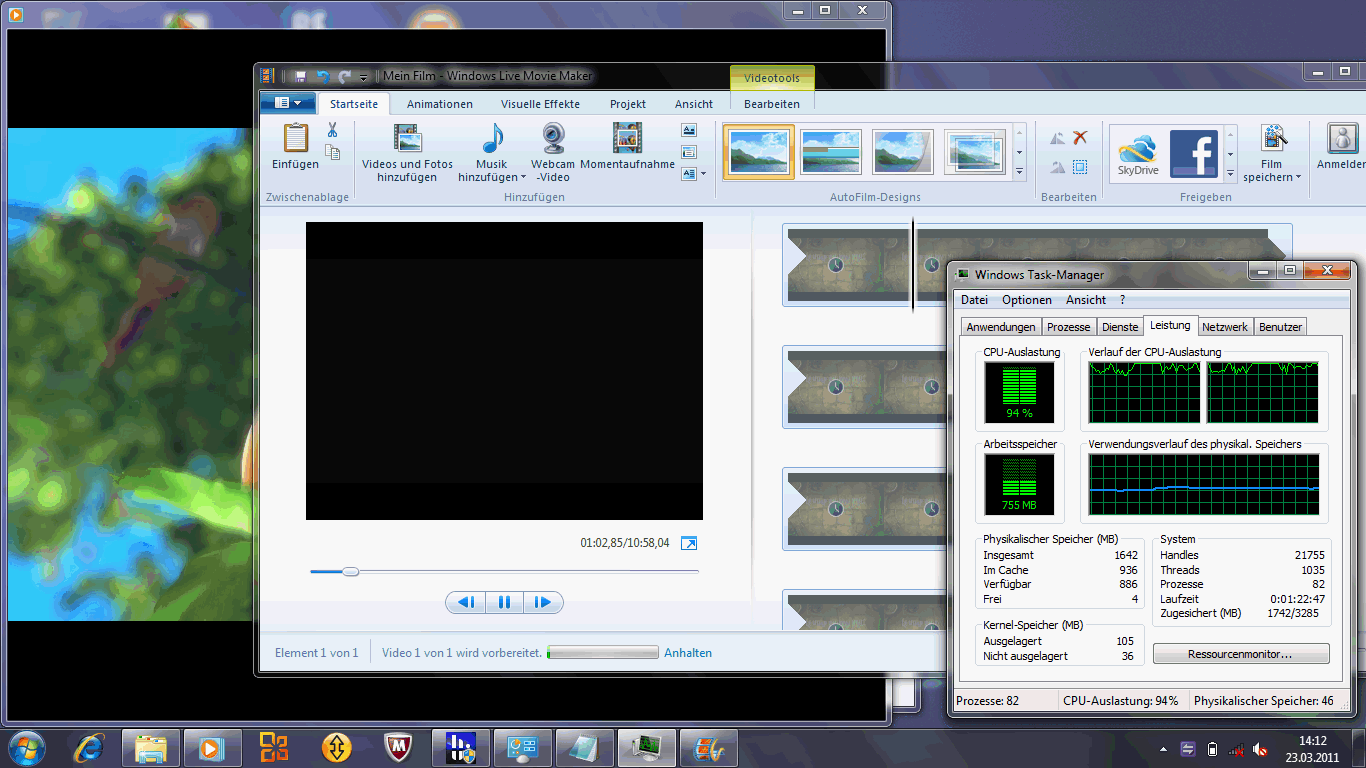Click the storyboard playhead marker line
This screenshot has width=1366, height=768.
tap(912, 264)
